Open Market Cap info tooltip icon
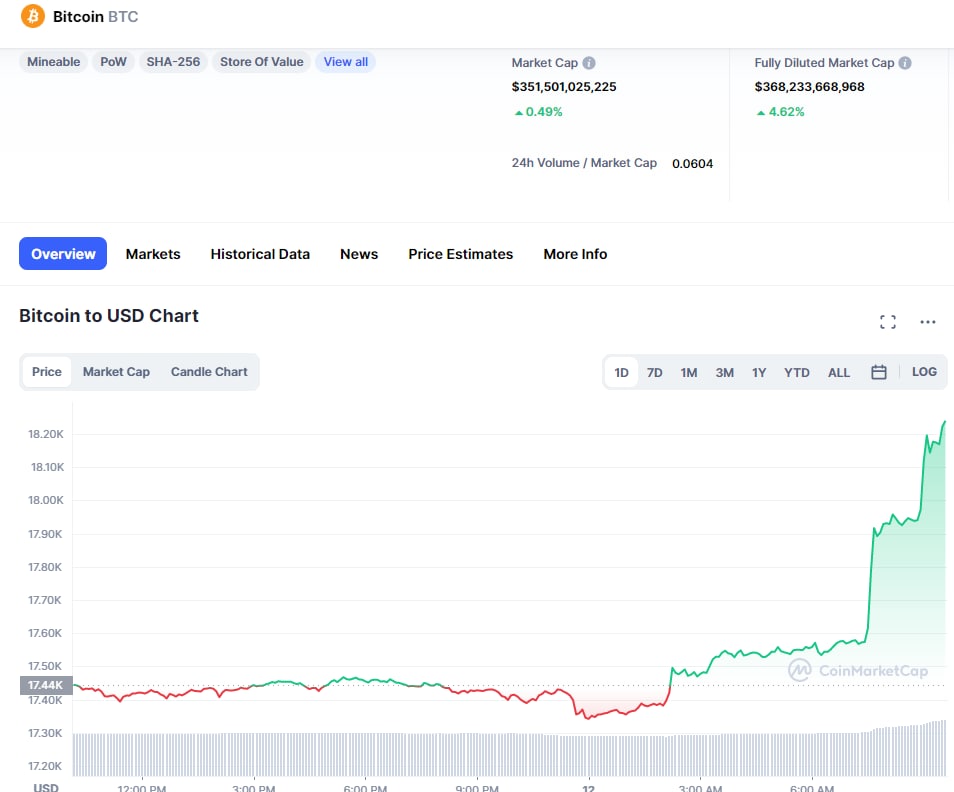The height and width of the screenshot is (792, 954). 589,63
